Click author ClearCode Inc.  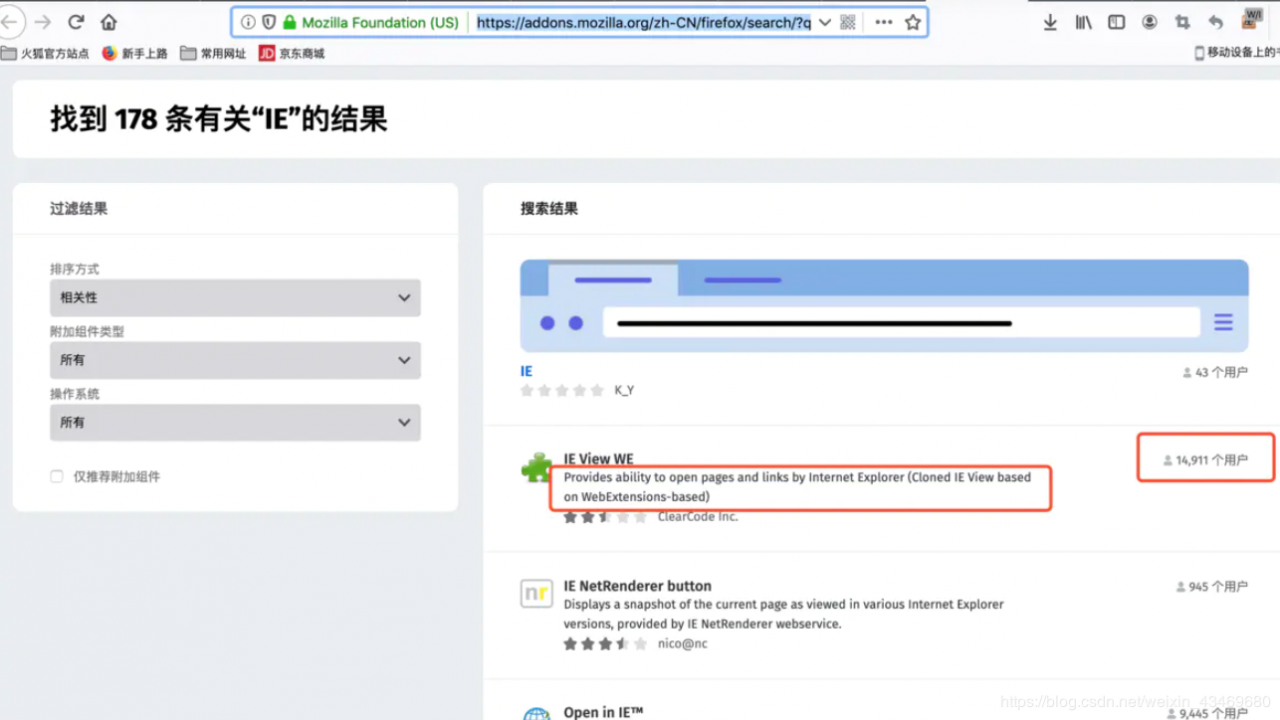point(697,517)
